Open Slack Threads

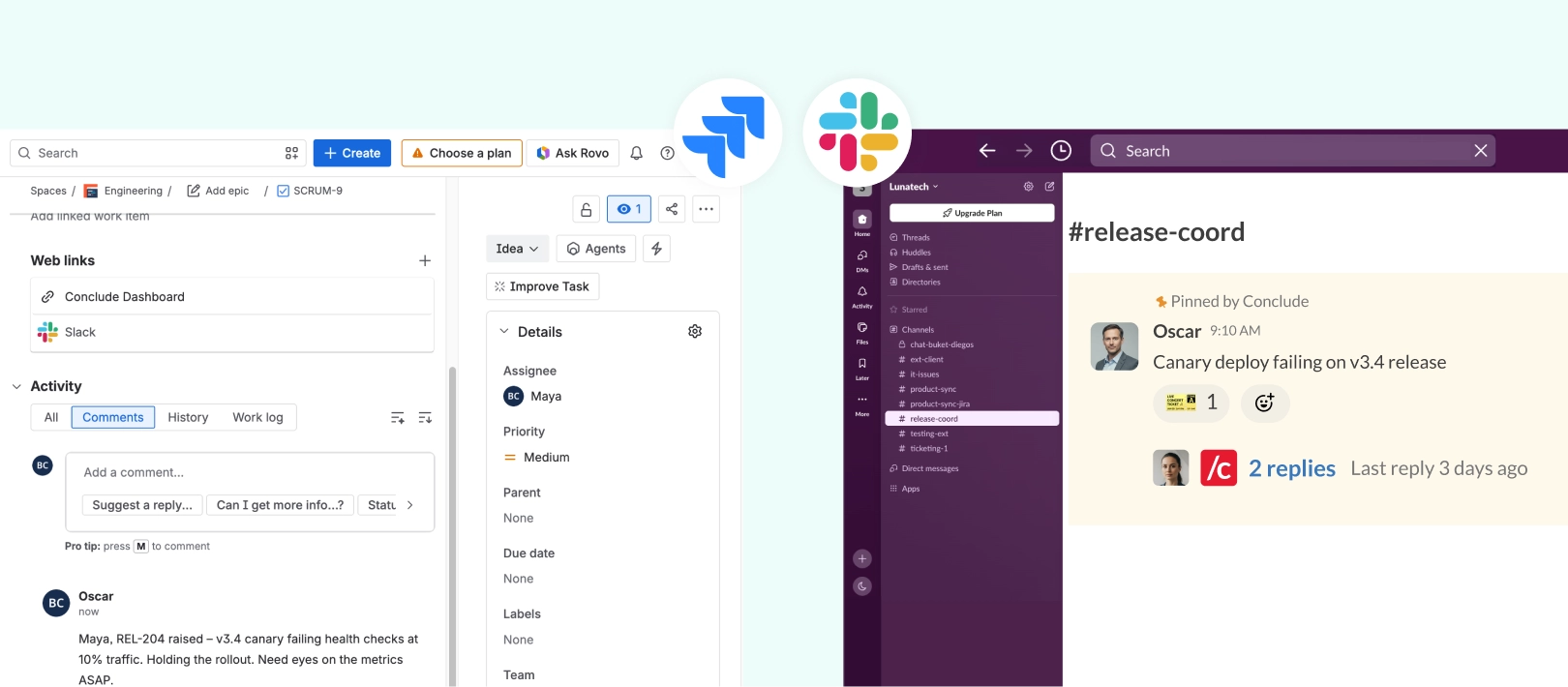(x=910, y=237)
